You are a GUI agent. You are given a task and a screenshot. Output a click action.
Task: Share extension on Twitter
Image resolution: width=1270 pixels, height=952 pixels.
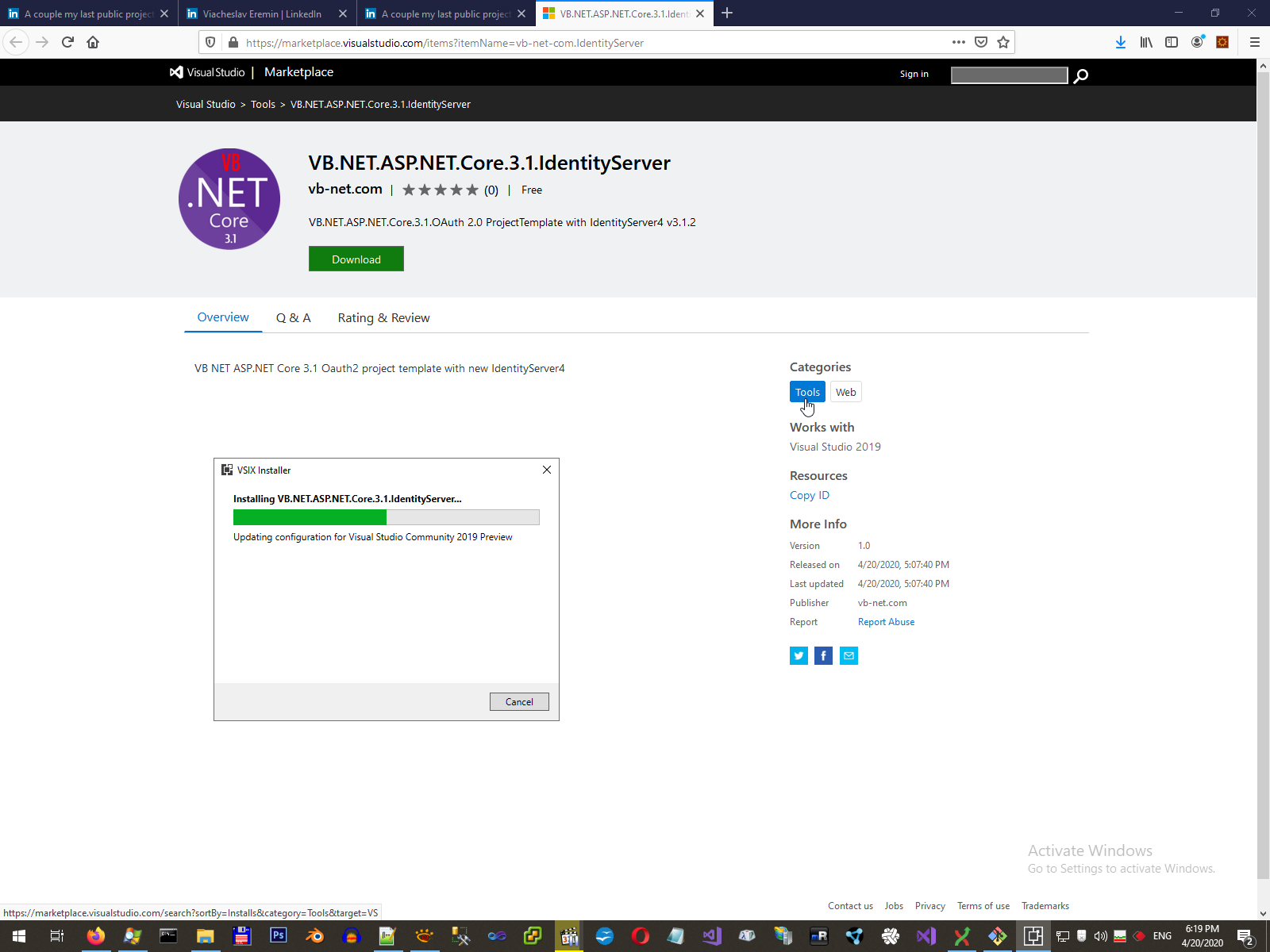click(799, 655)
